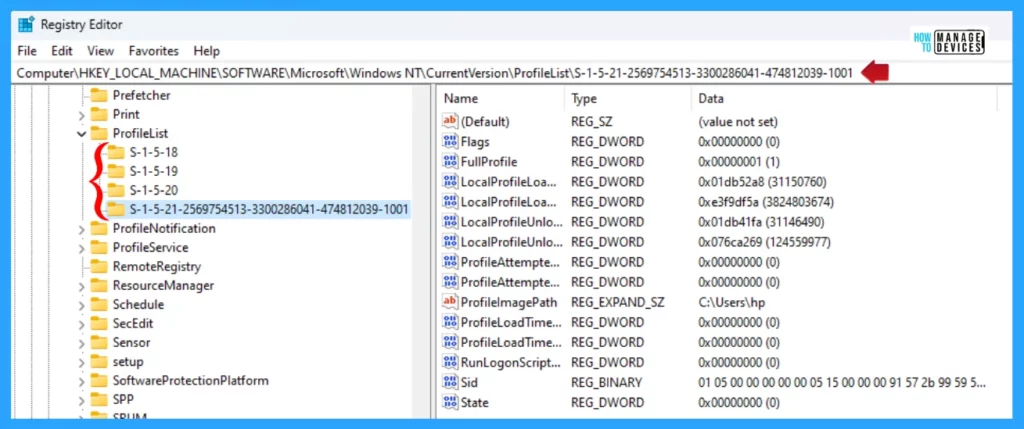Select the ProfileService folder icon
1024x429 pixels.
(x=99, y=247)
